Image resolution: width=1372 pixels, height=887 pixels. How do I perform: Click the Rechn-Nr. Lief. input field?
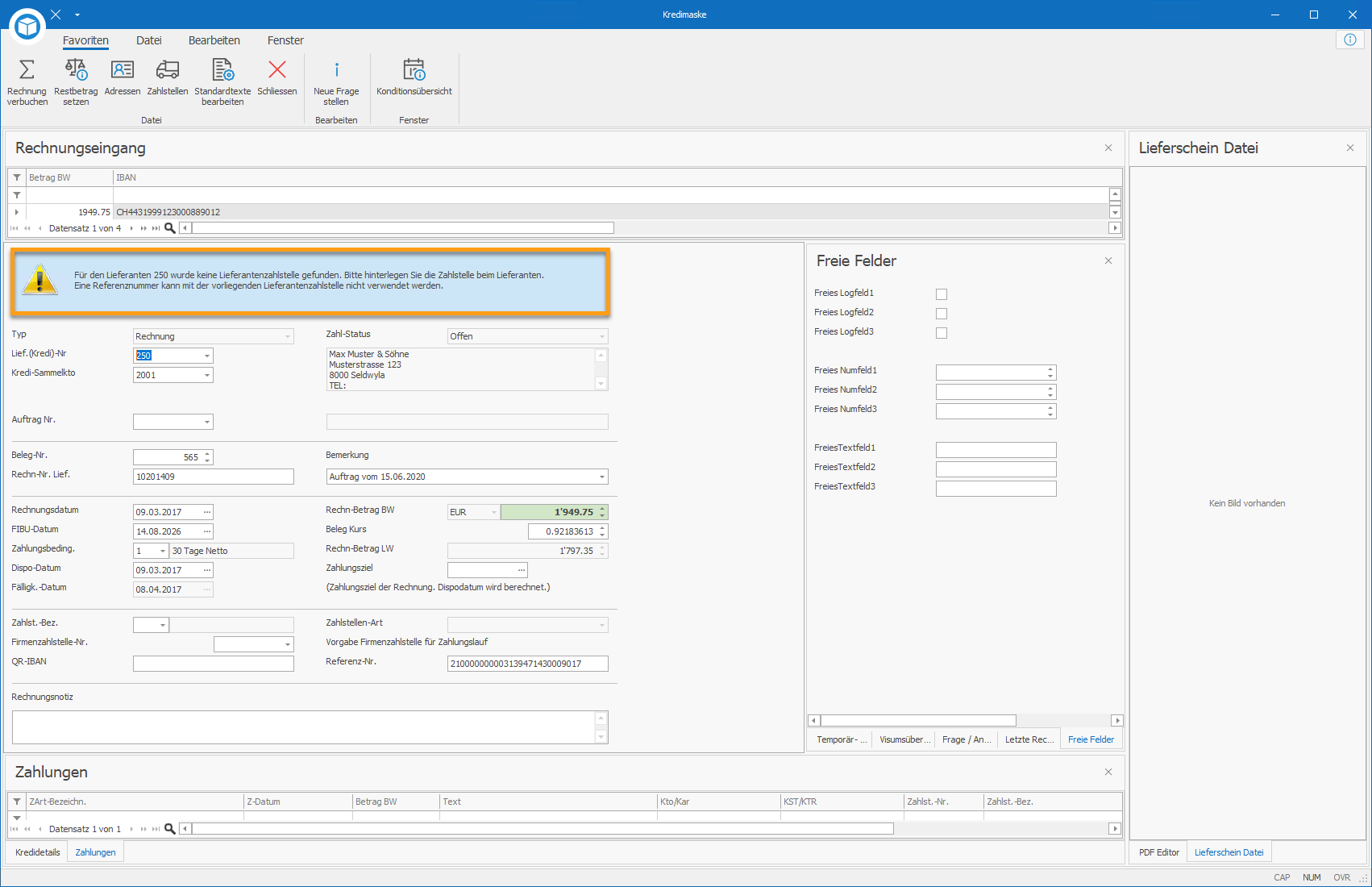click(x=214, y=477)
